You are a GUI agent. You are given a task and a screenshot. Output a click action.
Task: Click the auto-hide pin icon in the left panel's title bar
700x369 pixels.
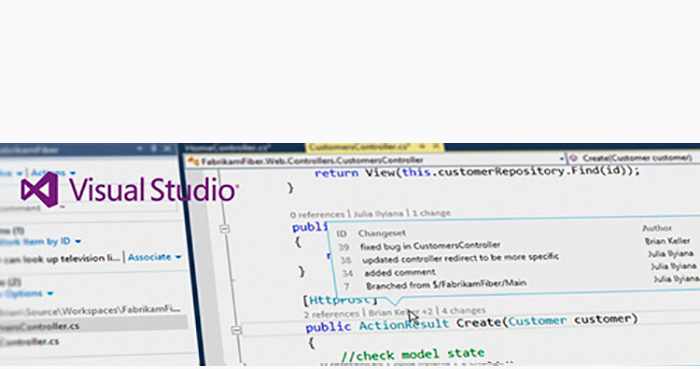click(154, 148)
